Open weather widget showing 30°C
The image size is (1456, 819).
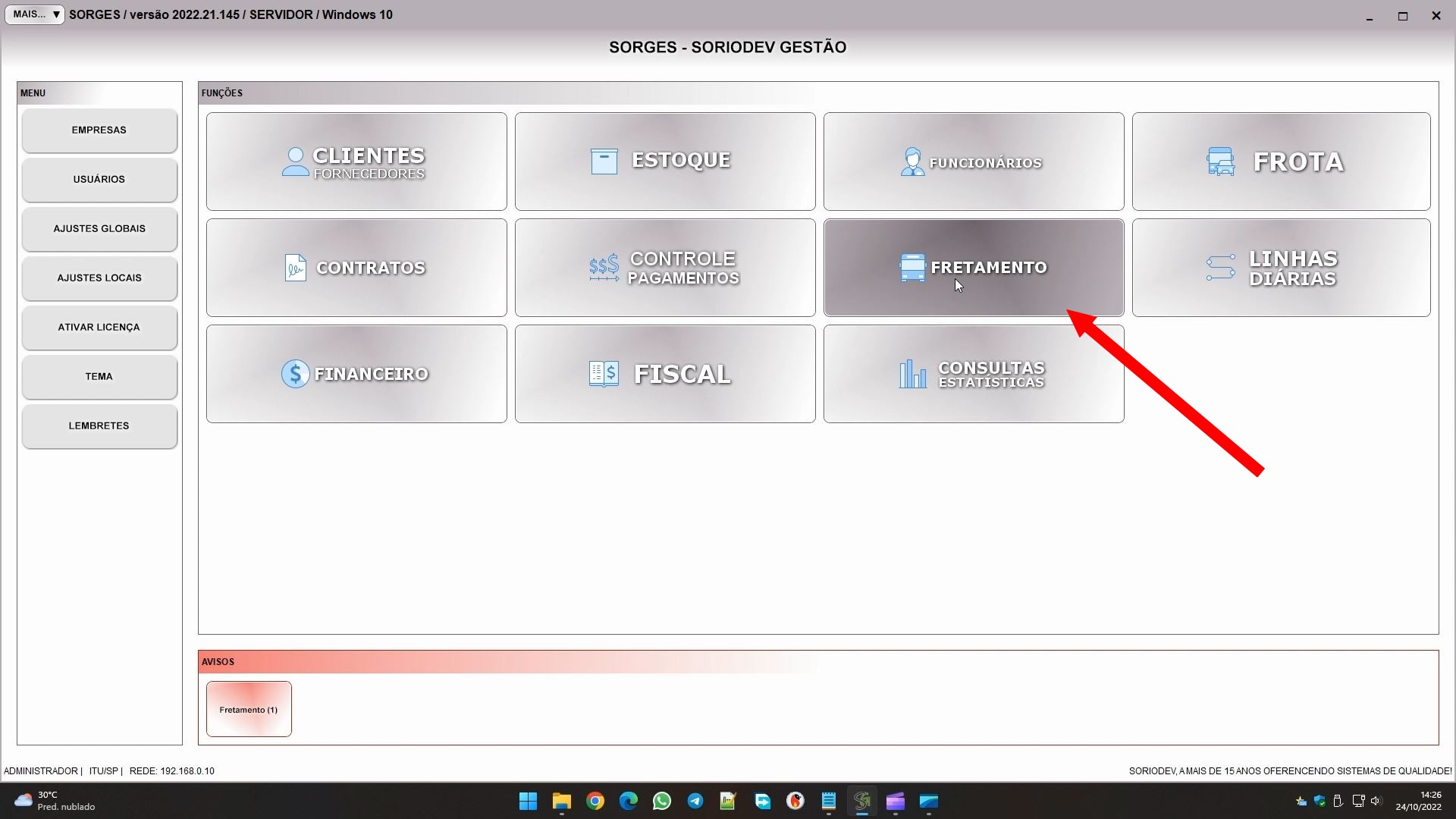55,801
